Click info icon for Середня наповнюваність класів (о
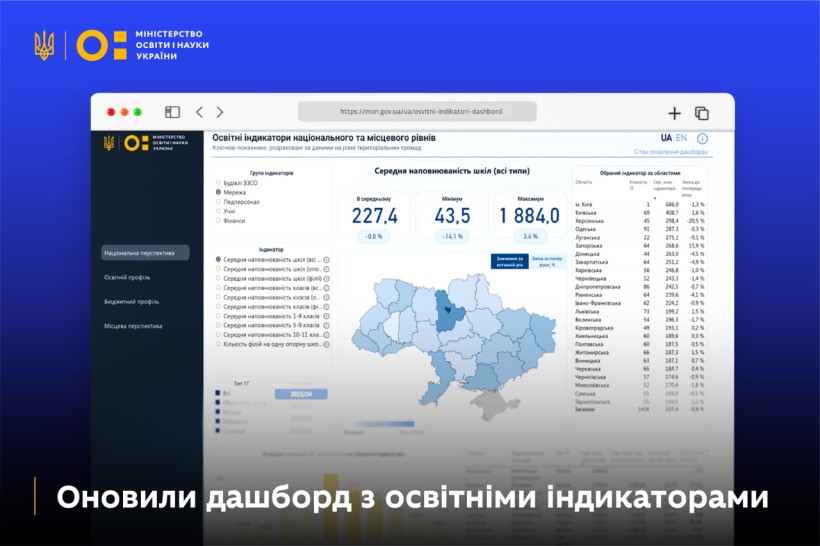 tap(326, 297)
